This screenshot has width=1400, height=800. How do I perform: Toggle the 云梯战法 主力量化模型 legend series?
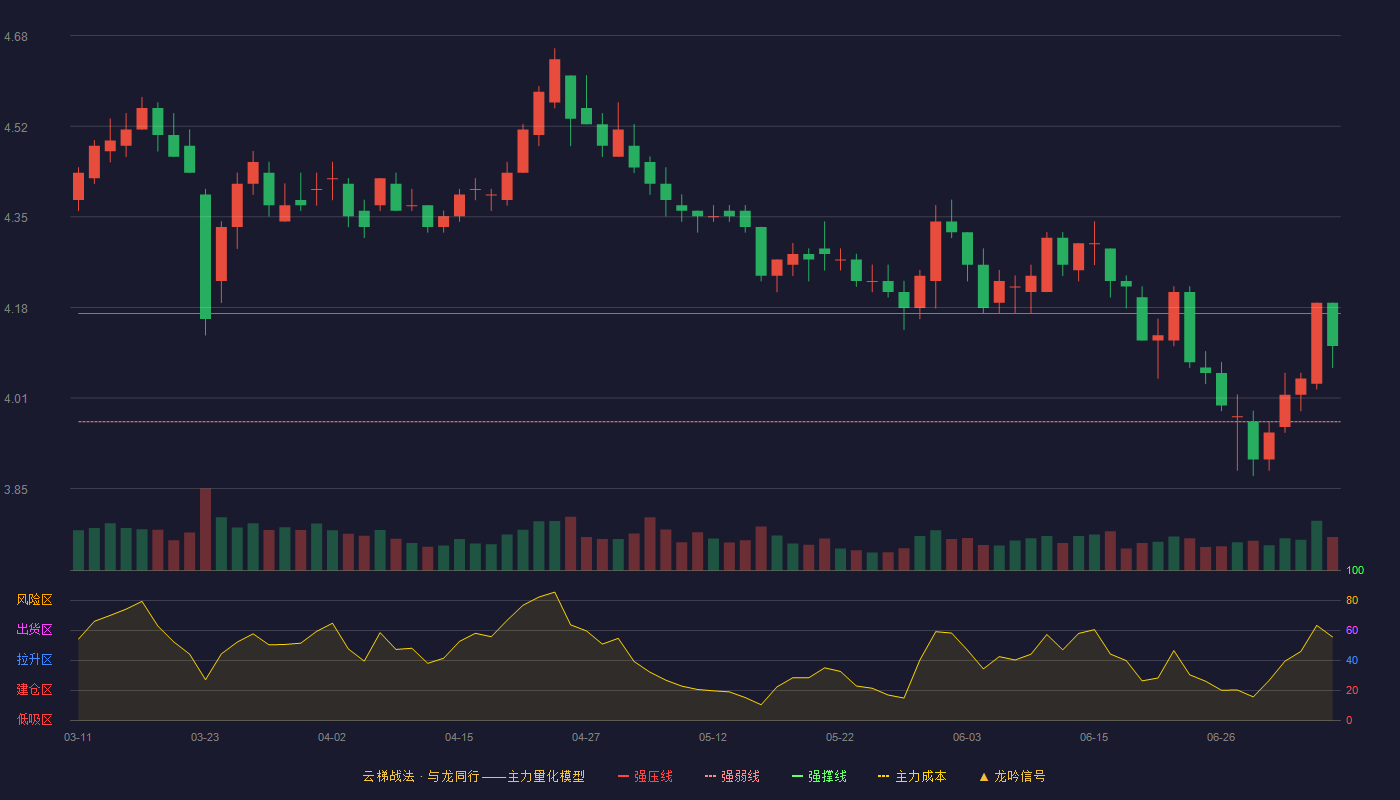[473, 776]
